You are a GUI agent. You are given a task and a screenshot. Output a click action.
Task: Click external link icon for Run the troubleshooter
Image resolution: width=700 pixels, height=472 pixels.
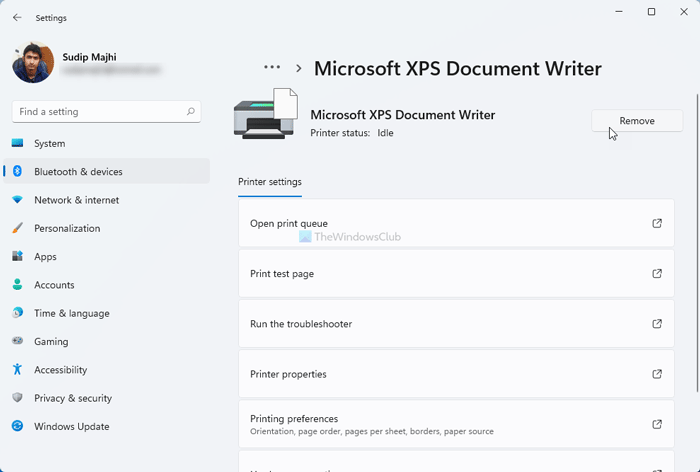click(657, 324)
